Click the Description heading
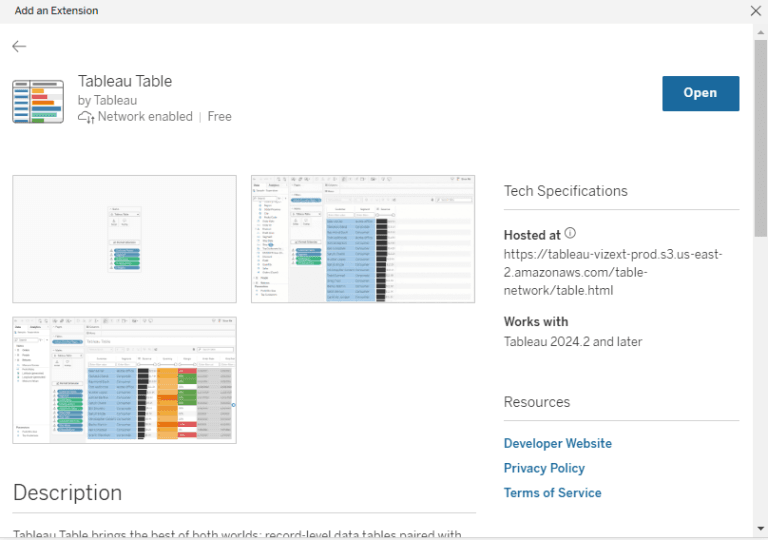The height and width of the screenshot is (540, 768). (x=68, y=493)
